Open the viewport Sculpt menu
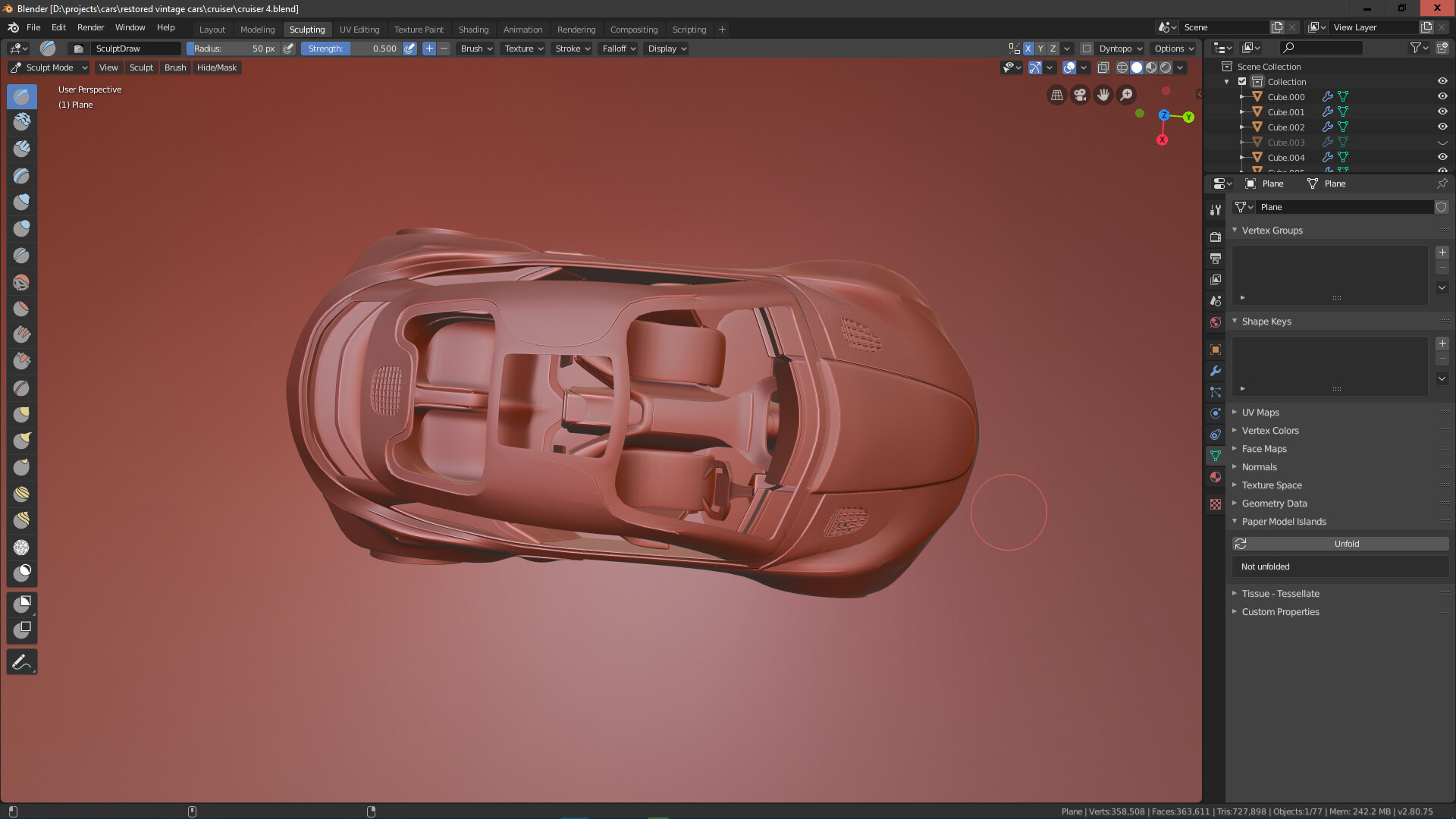The image size is (1456, 819). (141, 67)
